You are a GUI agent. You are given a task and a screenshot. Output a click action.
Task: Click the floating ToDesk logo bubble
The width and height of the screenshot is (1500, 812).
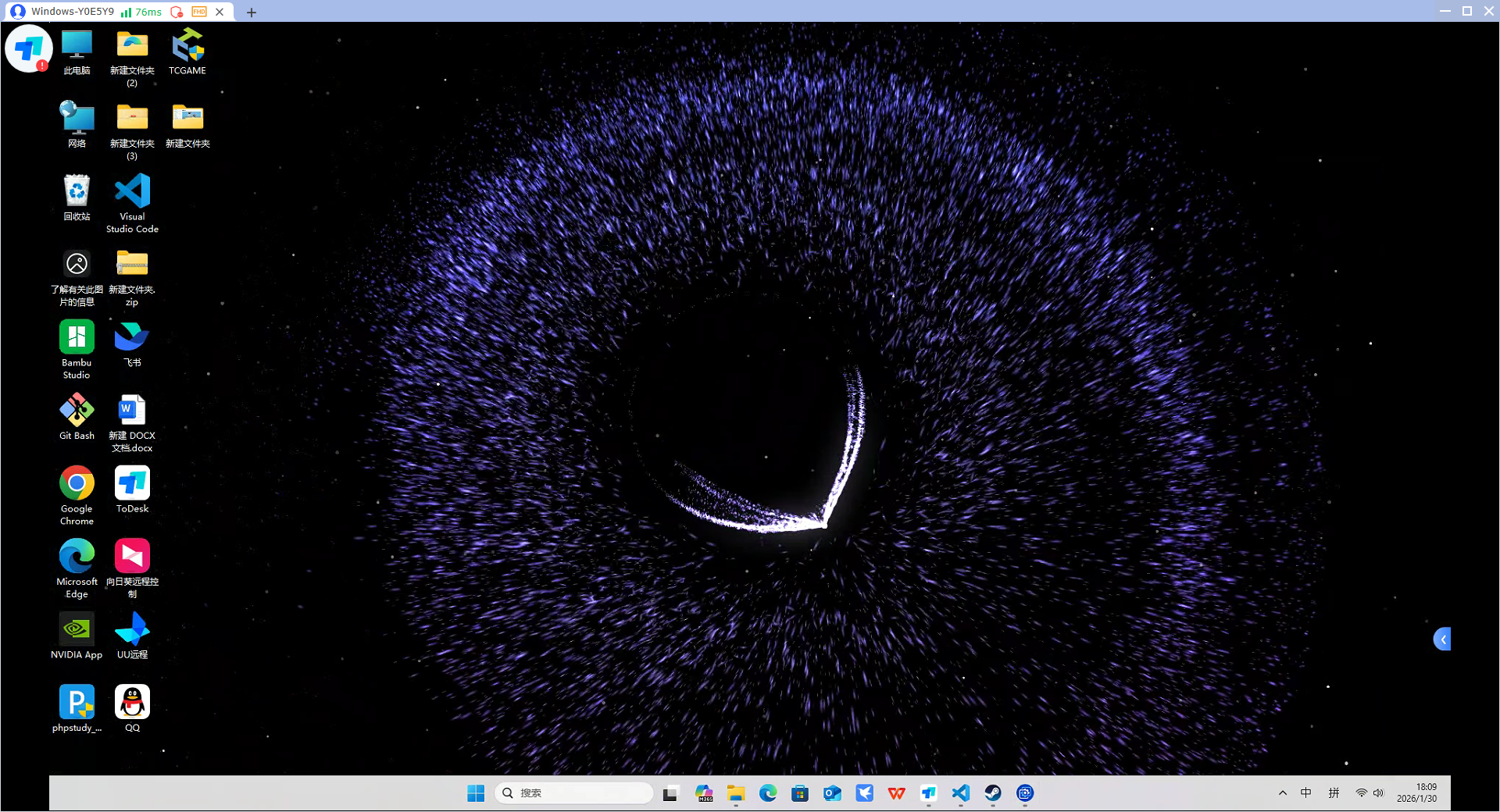(x=28, y=48)
